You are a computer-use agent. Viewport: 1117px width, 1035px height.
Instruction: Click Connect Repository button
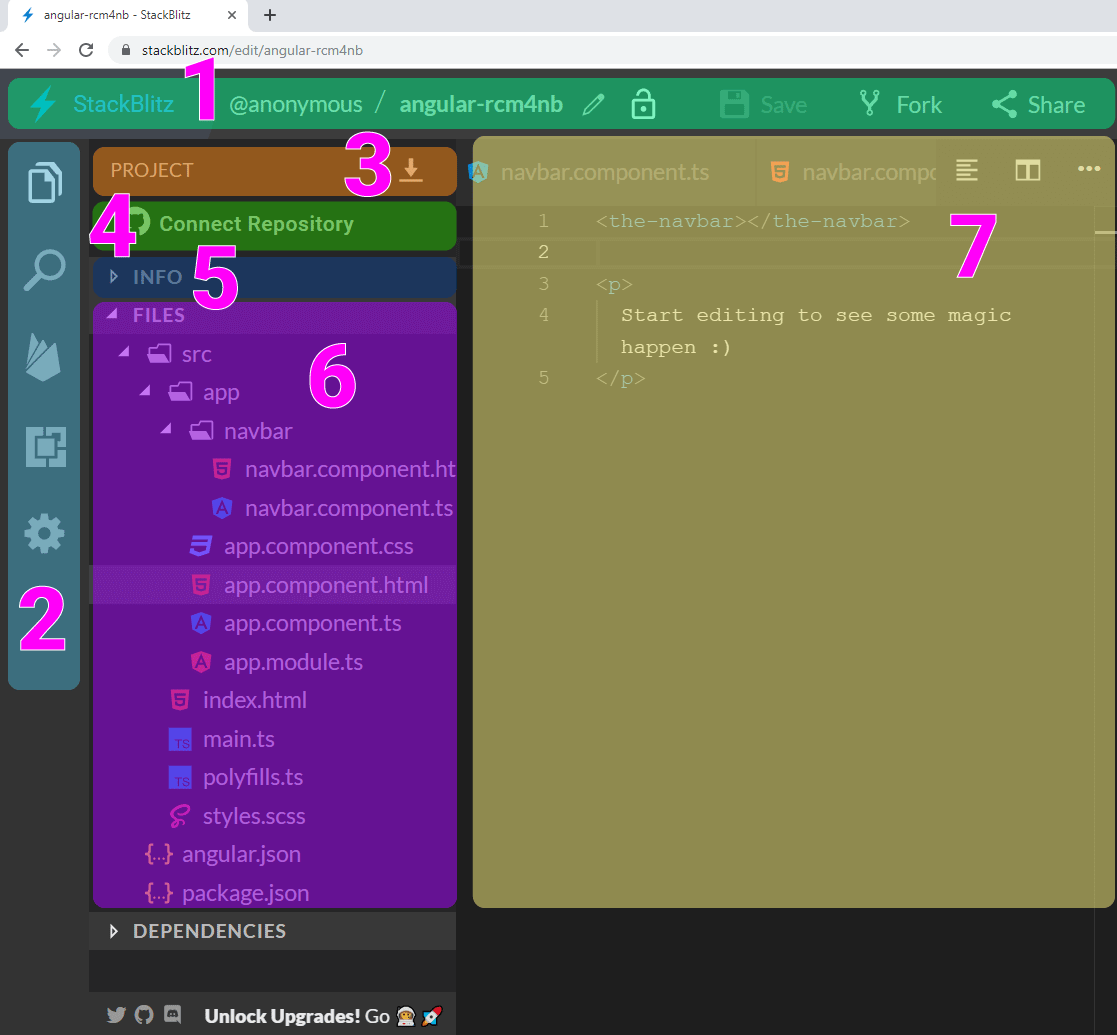[x=274, y=225]
